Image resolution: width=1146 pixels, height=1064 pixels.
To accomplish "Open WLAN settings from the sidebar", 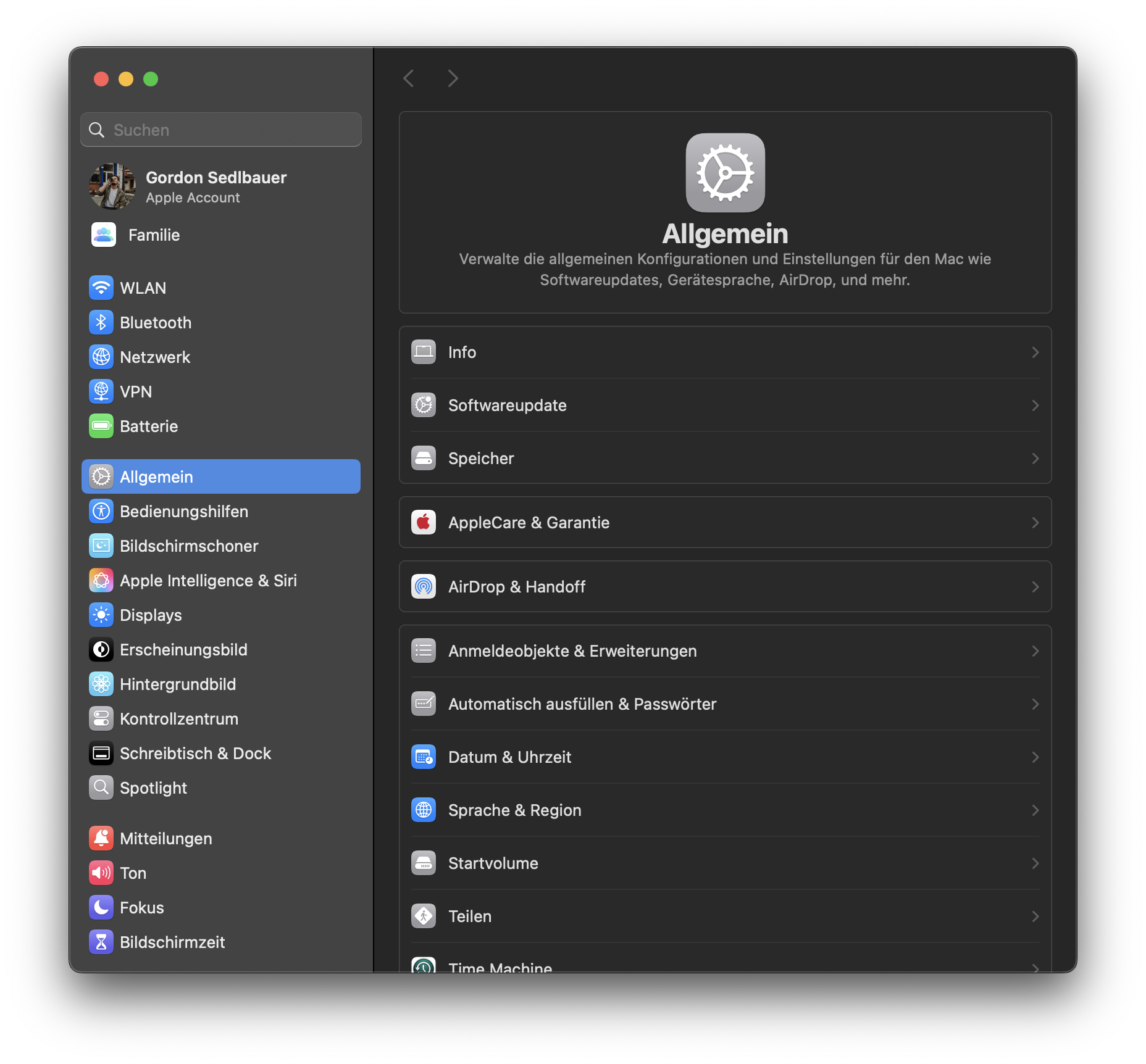I will pos(101,288).
